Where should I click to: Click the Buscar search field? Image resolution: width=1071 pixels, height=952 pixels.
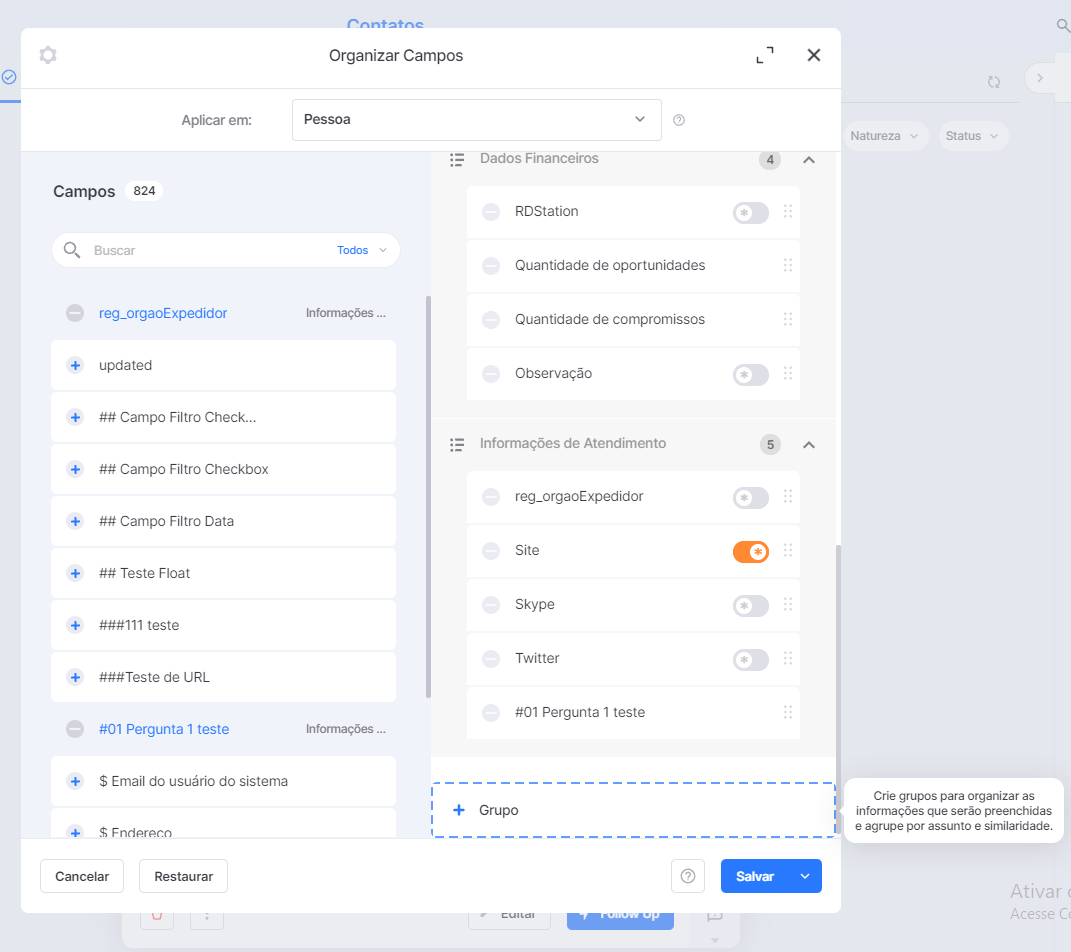point(205,250)
